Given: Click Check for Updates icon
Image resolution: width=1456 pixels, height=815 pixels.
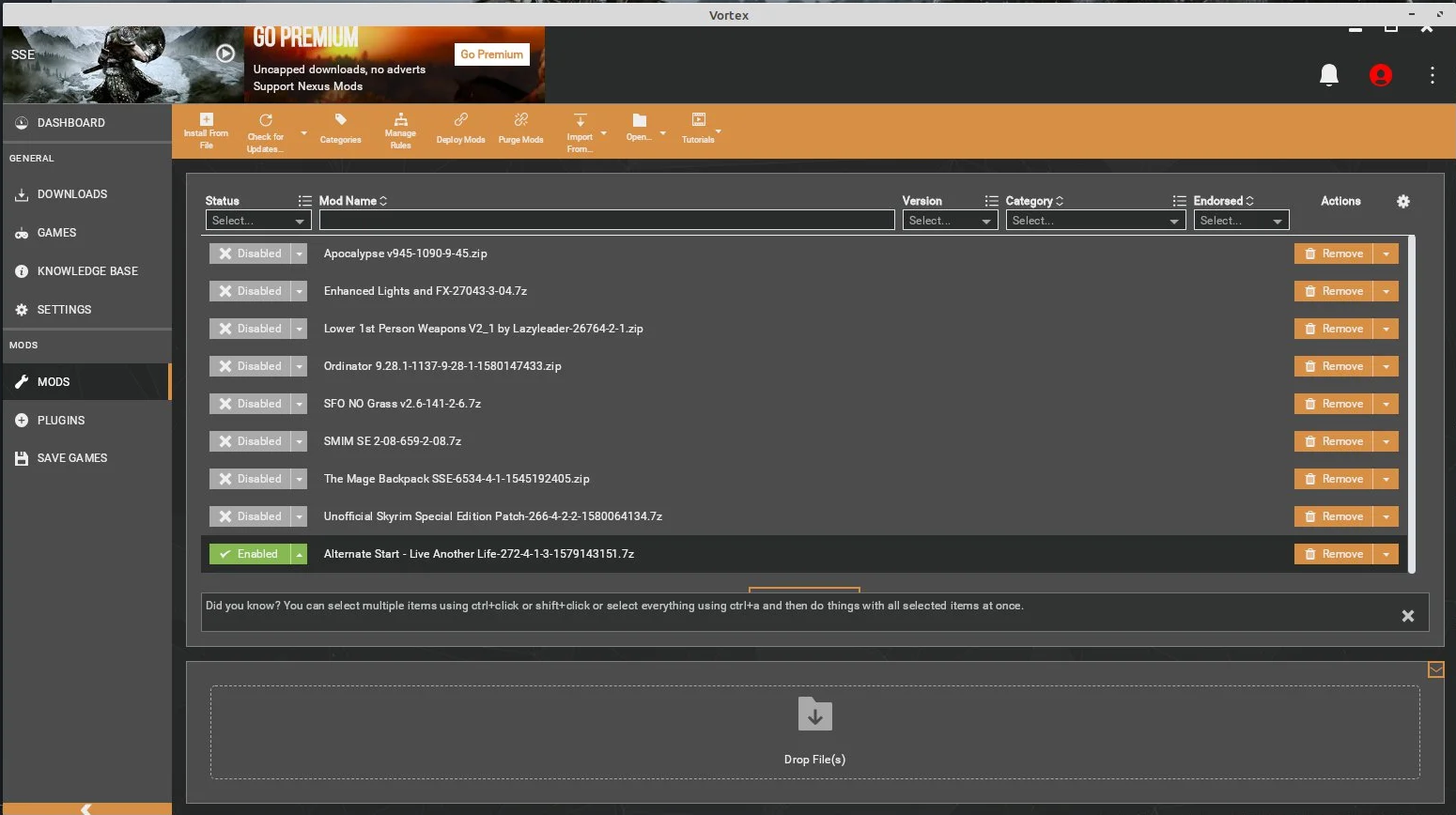Looking at the screenshot, I should point(266,121).
